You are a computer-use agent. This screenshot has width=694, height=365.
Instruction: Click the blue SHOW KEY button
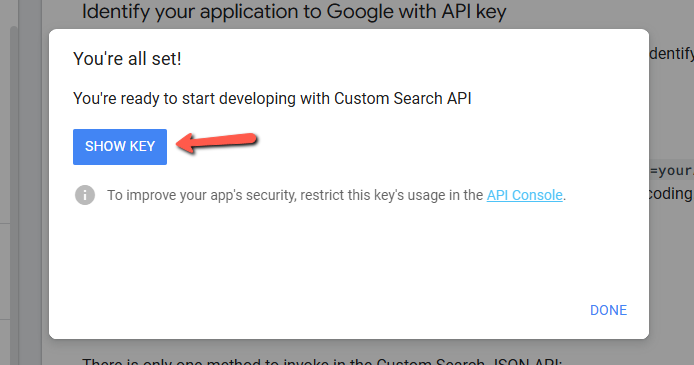coord(120,146)
